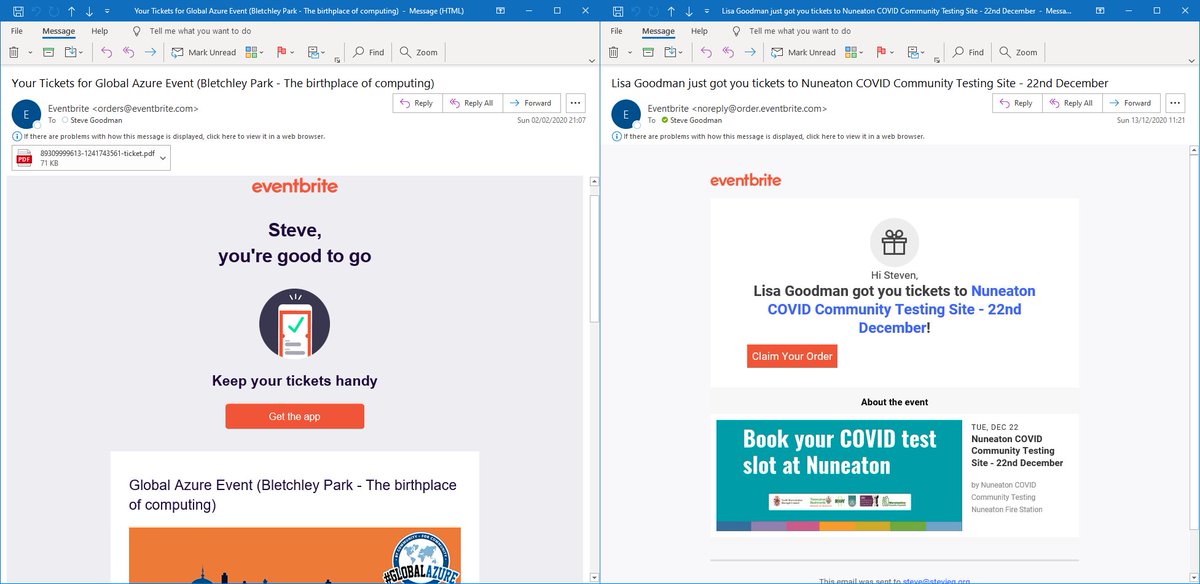This screenshot has width=1200, height=584.
Task: Click Zoom in Nuneaton COVID message window
Action: (1018, 52)
